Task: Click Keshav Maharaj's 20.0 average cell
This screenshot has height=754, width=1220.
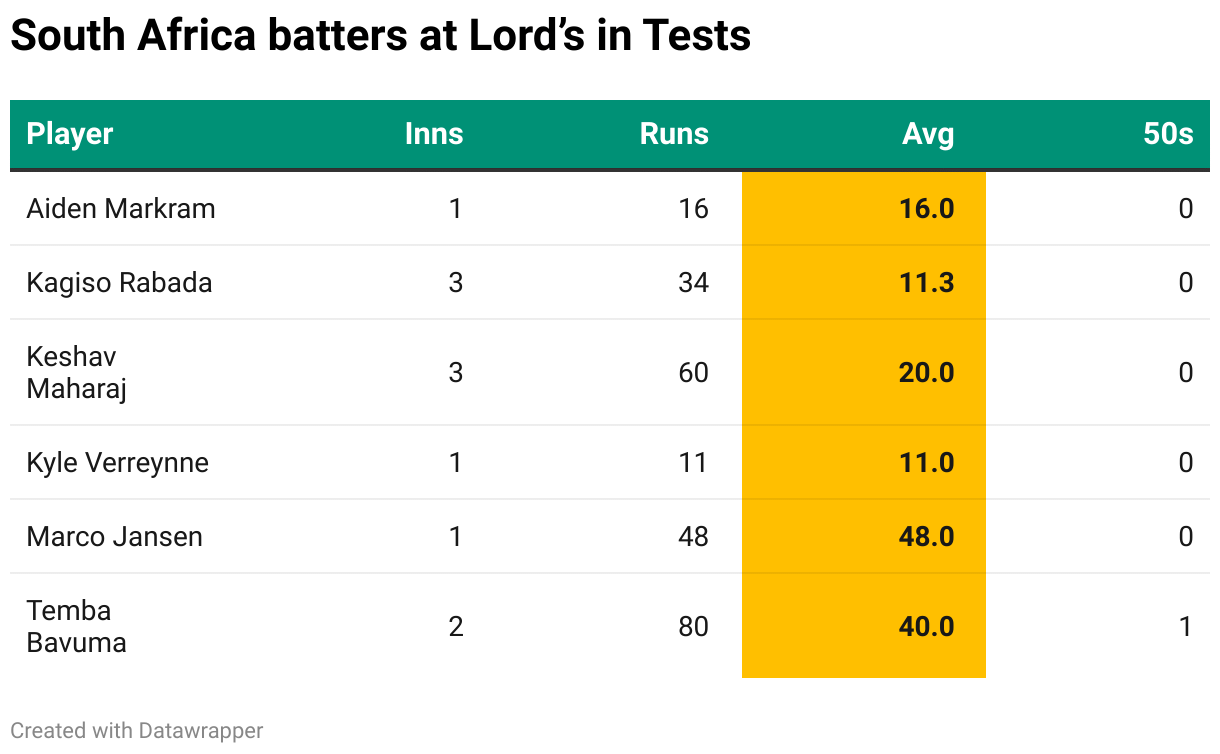Action: (926, 372)
